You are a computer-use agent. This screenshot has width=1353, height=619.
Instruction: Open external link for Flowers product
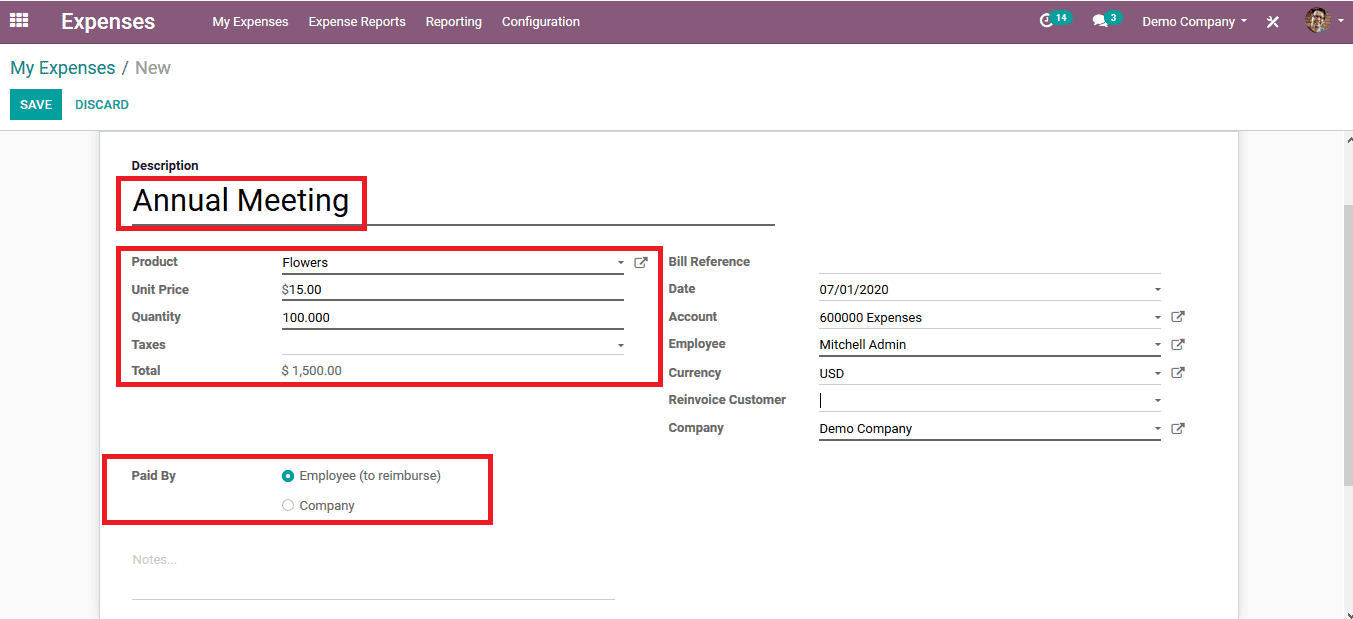click(641, 263)
